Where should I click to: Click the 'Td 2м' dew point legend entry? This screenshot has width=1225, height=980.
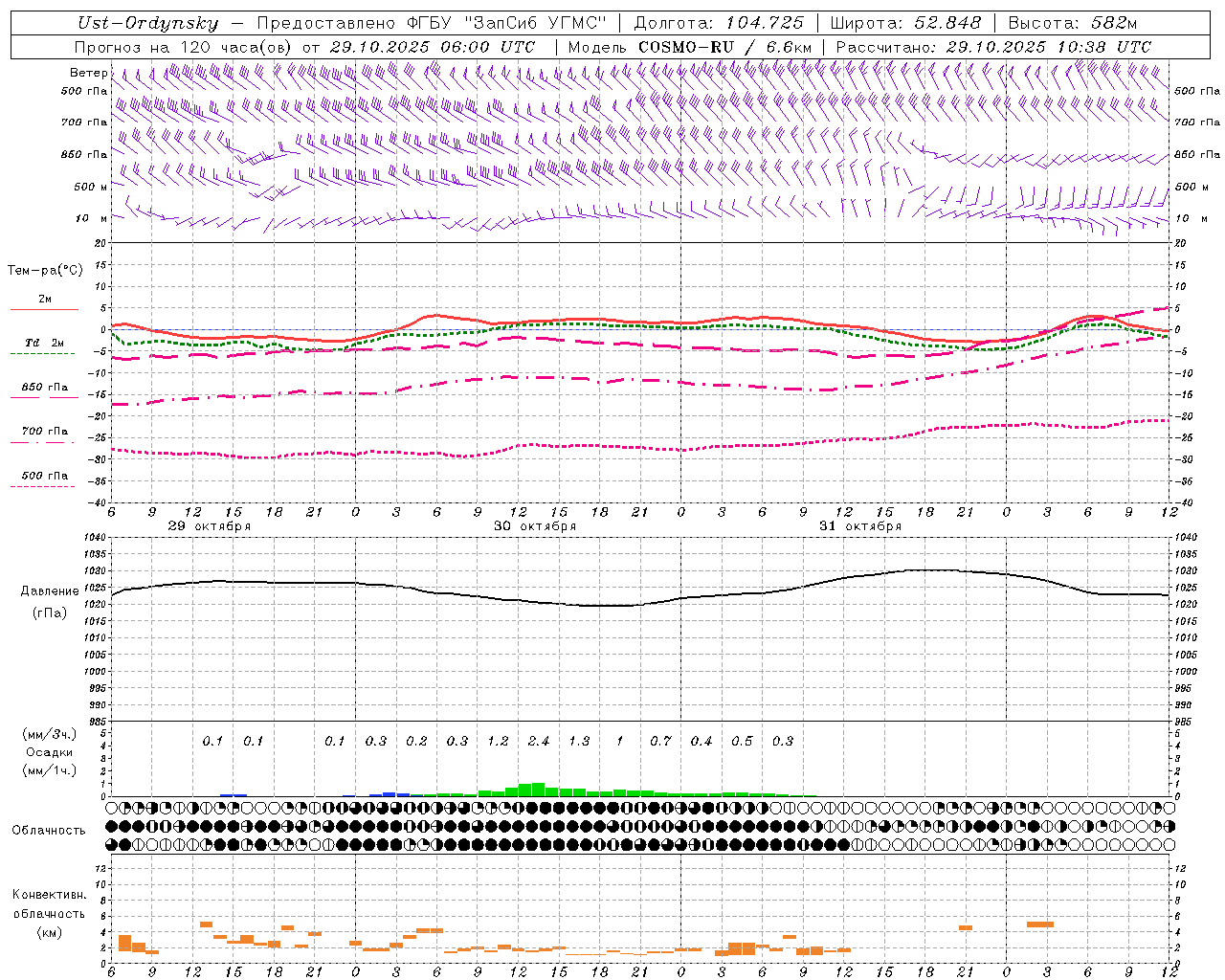45,343
